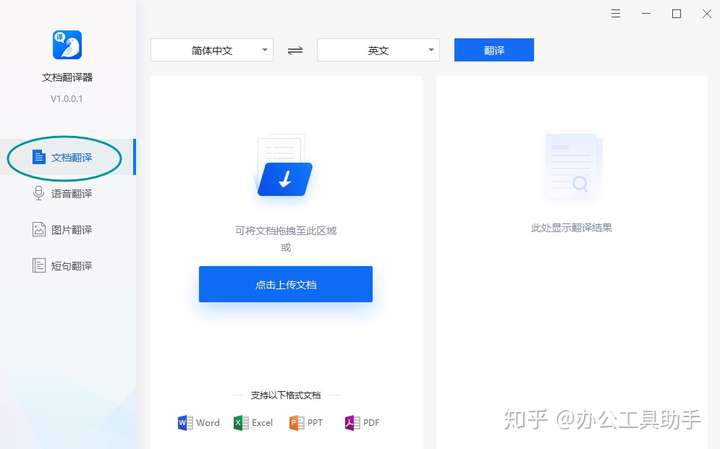This screenshot has height=449, width=720.
Task: Swap source and target languages
Action: click(295, 51)
